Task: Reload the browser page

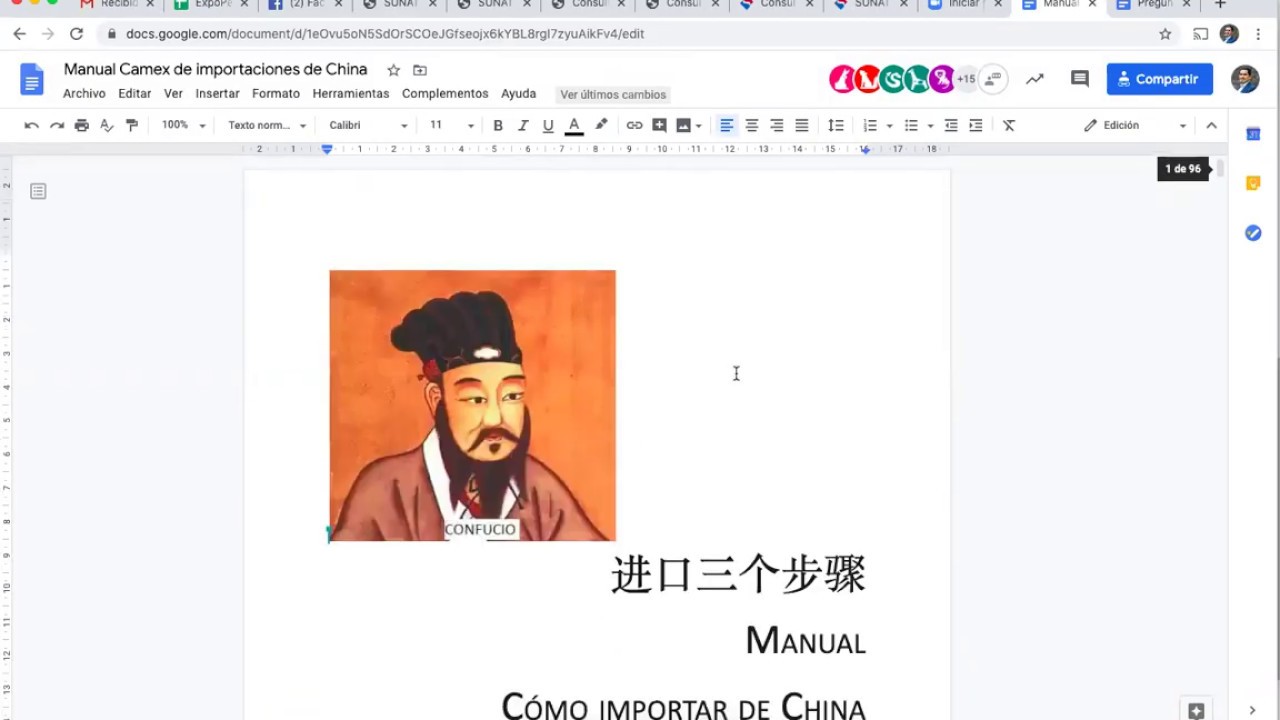Action: point(76,34)
